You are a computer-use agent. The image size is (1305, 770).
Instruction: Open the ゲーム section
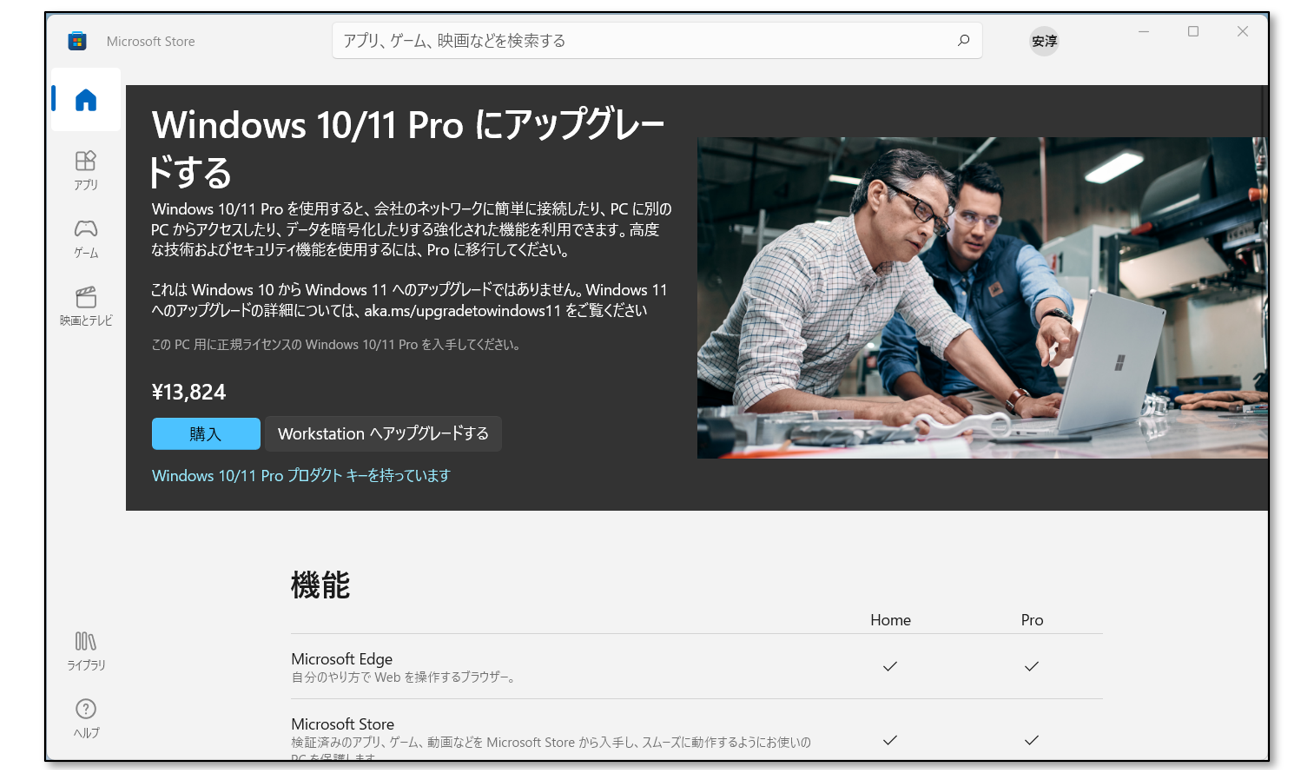[86, 238]
